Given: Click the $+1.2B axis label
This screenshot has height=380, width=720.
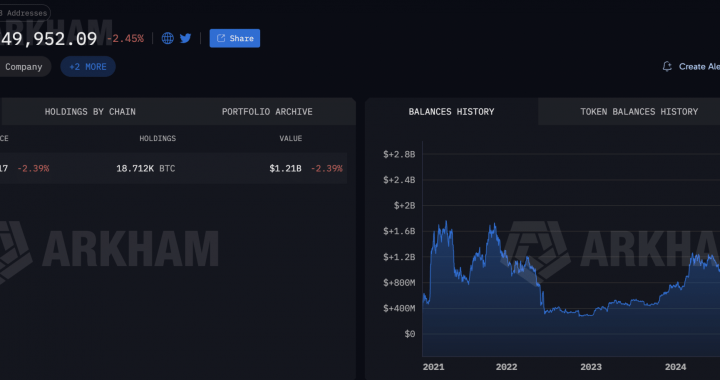Looking at the screenshot, I should click(x=399, y=257).
